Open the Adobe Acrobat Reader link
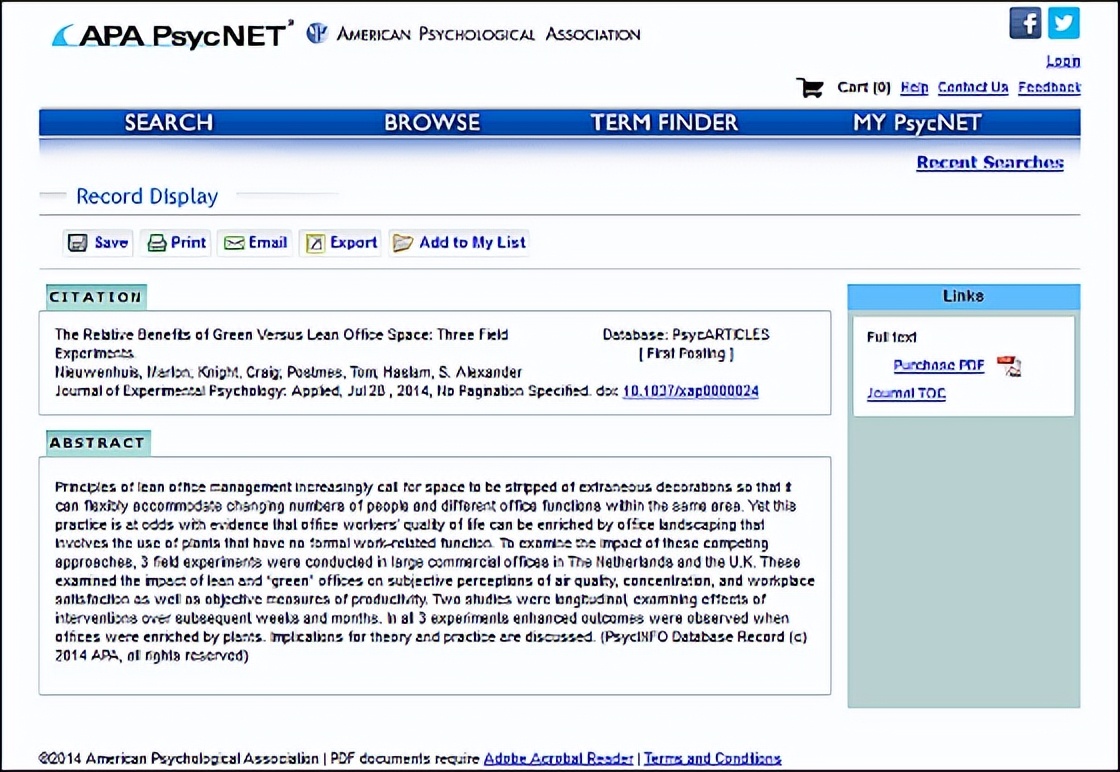 559,758
